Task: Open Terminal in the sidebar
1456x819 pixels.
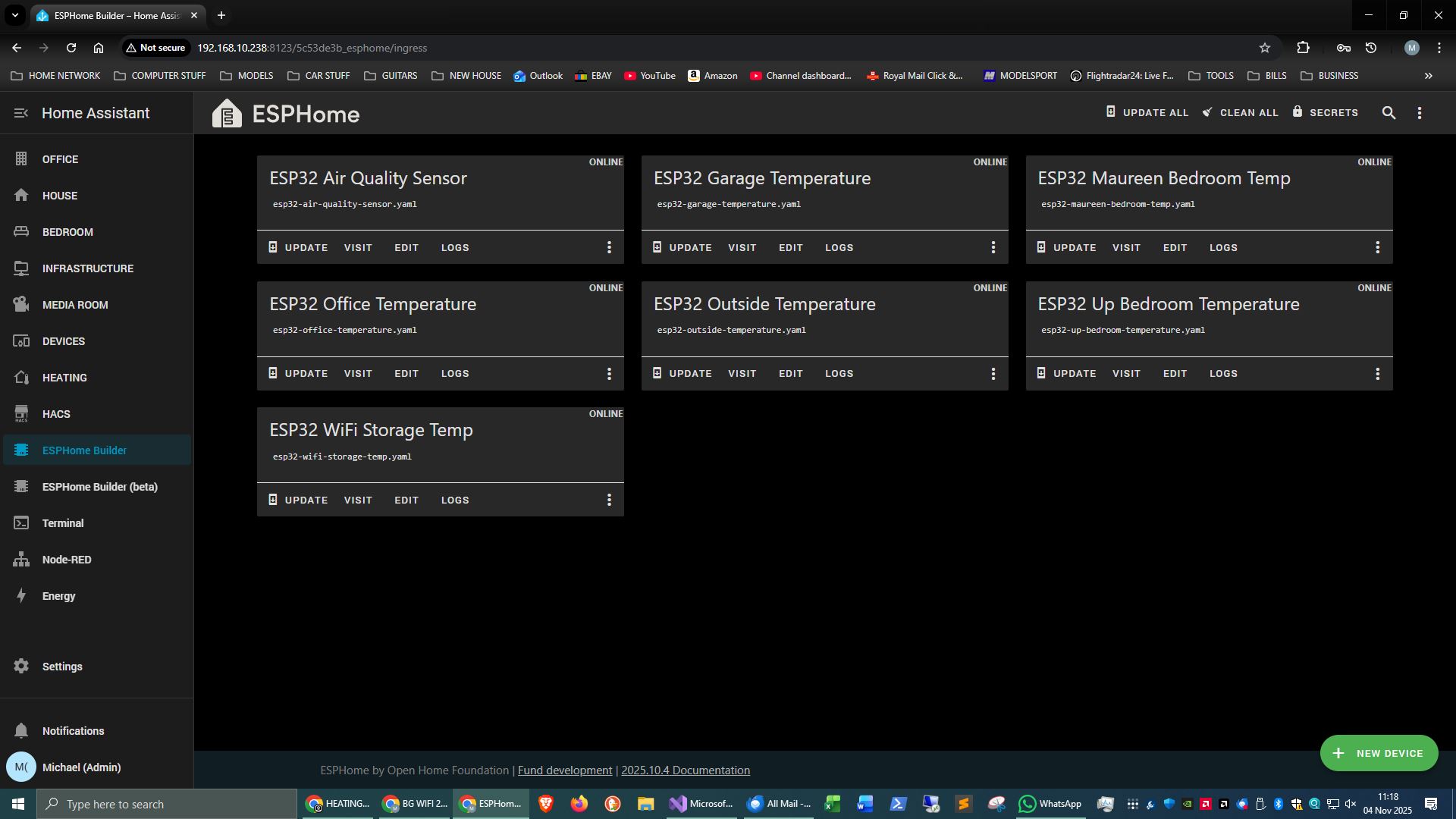Action: click(x=63, y=523)
